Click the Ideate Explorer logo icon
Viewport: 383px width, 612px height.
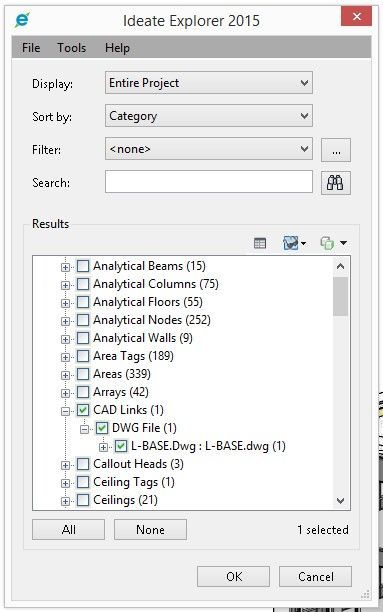point(22,20)
